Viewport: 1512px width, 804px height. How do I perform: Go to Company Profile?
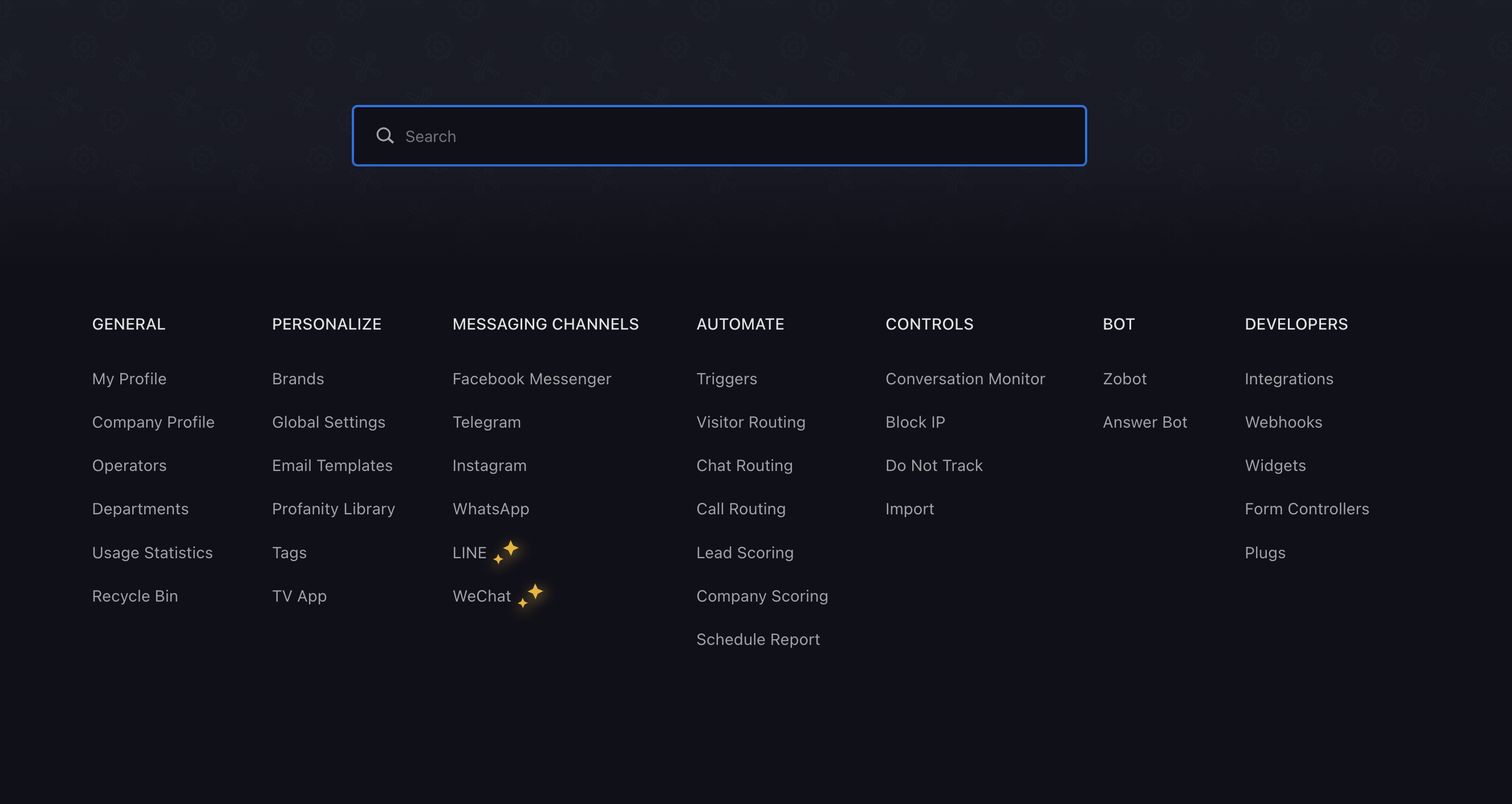(x=153, y=422)
